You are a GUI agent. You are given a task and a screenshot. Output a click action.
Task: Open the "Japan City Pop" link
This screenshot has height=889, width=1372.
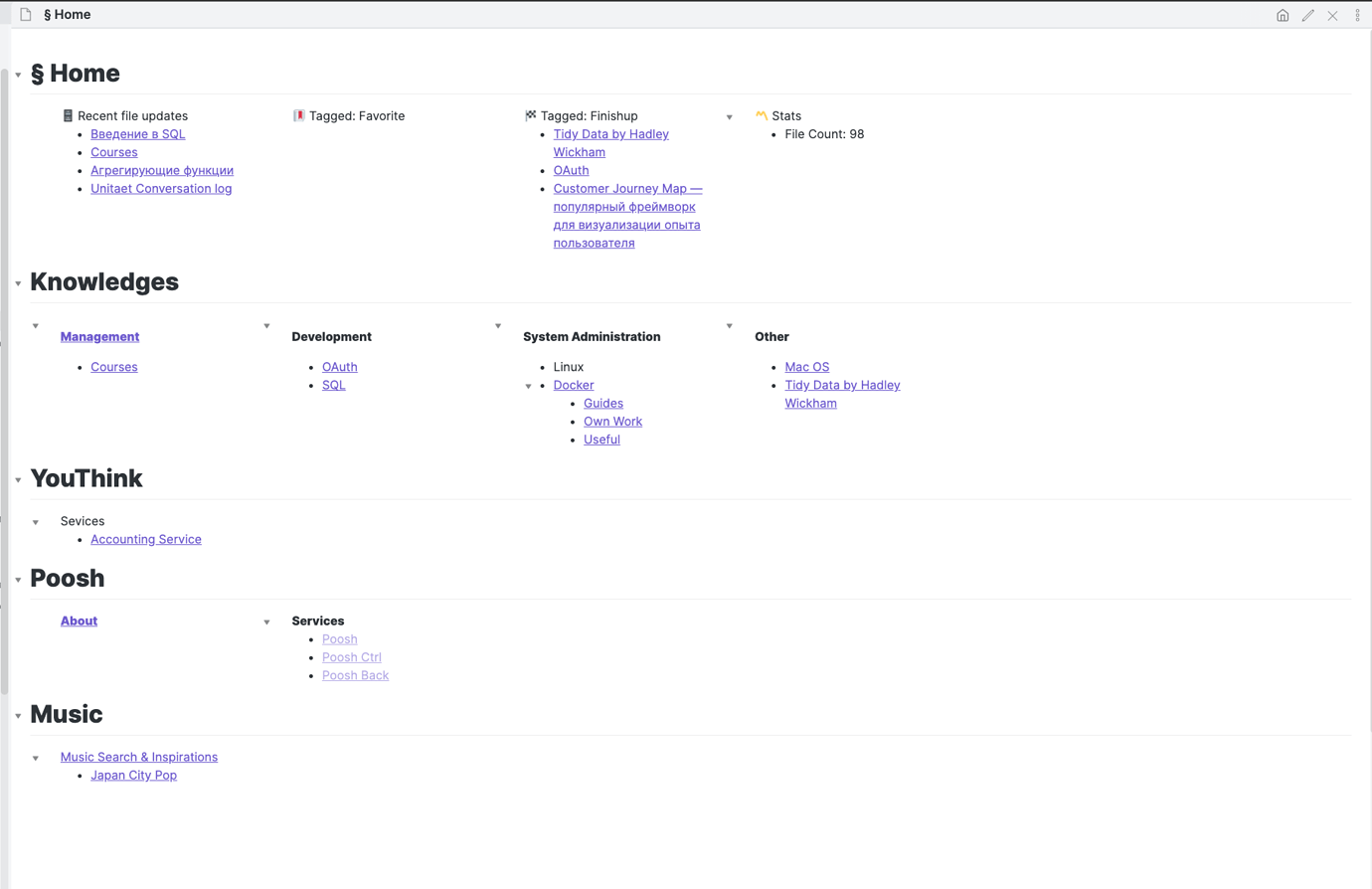(133, 775)
